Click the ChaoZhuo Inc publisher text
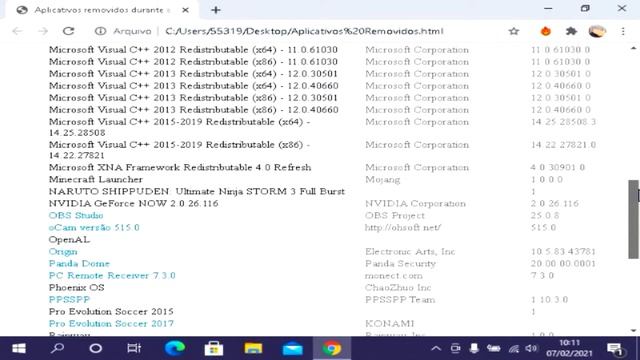Image resolution: width=640 pixels, height=360 pixels. tap(398, 288)
